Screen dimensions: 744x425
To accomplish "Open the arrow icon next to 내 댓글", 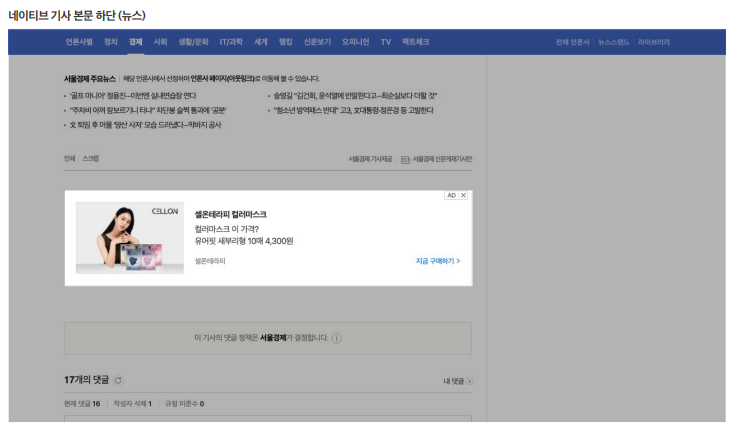I will coord(469,381).
